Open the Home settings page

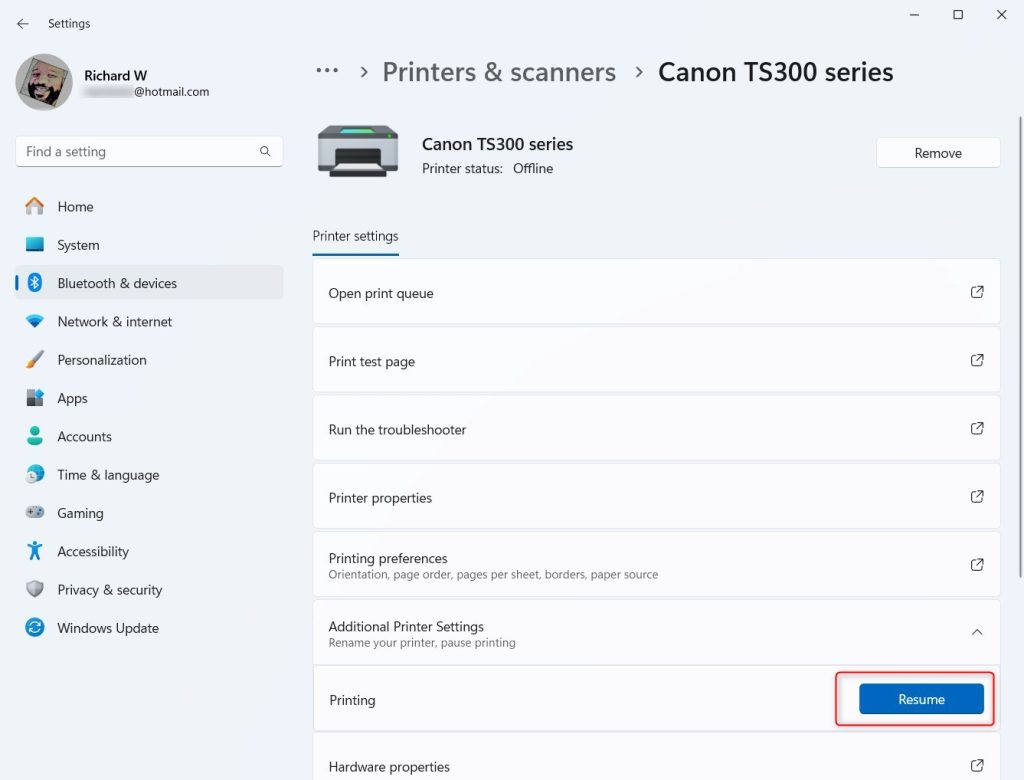149,206
